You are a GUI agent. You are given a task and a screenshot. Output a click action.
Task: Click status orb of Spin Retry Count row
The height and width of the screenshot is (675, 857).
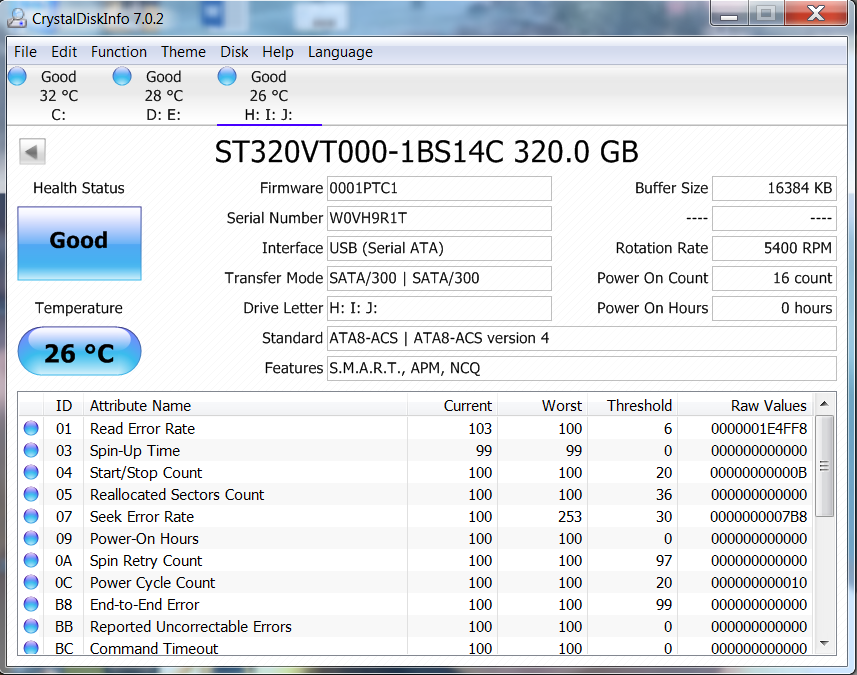point(31,560)
